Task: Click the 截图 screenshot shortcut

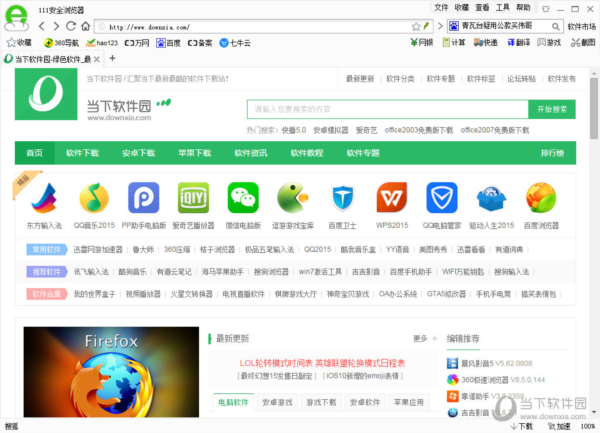Action: click(x=583, y=42)
